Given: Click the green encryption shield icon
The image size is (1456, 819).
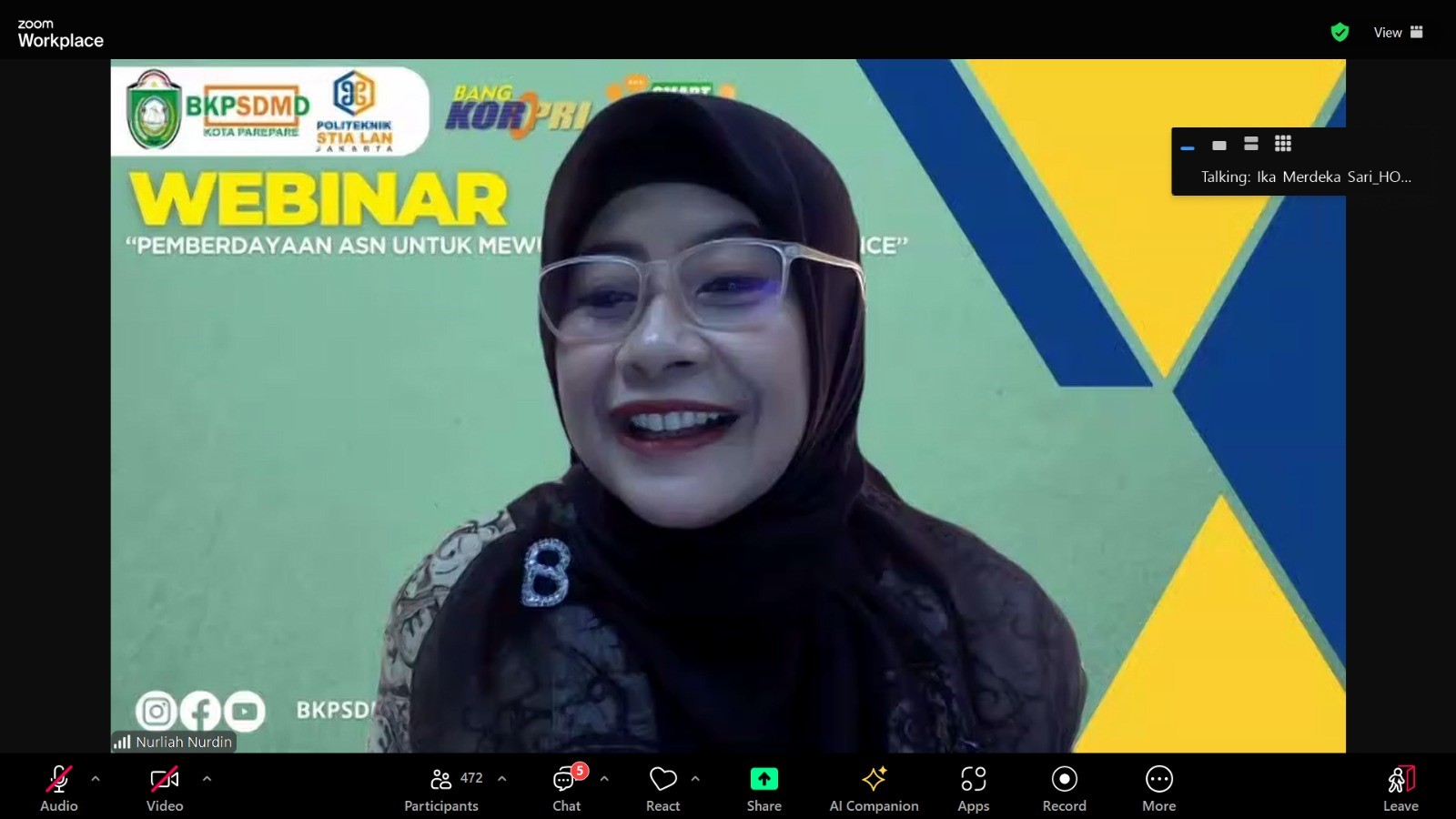Looking at the screenshot, I should tap(1340, 33).
